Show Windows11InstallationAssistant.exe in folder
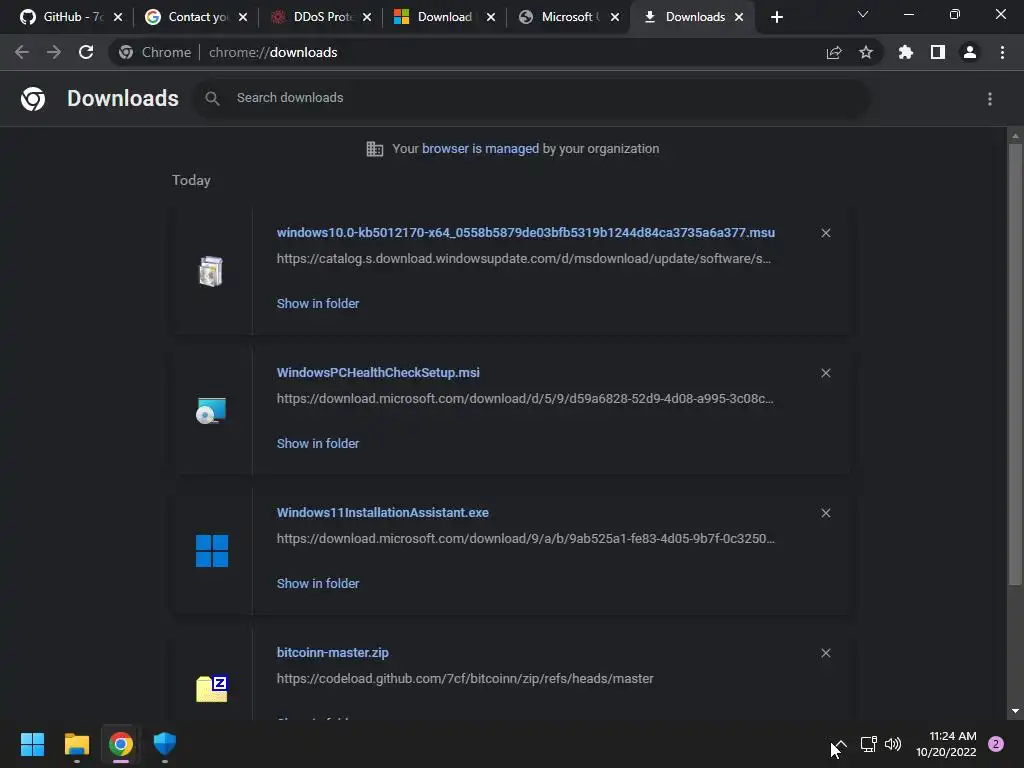 pos(318,583)
